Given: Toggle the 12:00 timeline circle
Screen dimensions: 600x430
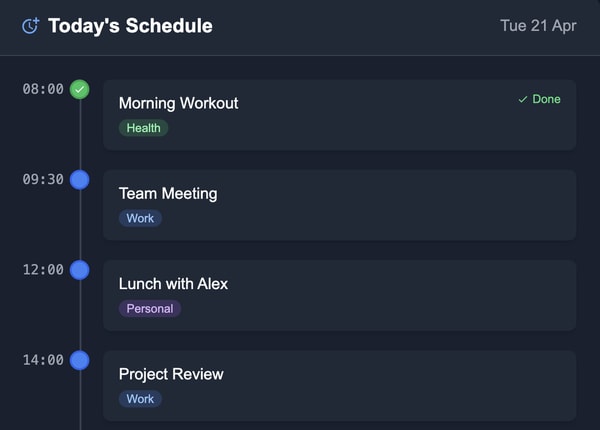Looking at the screenshot, I should (80, 270).
